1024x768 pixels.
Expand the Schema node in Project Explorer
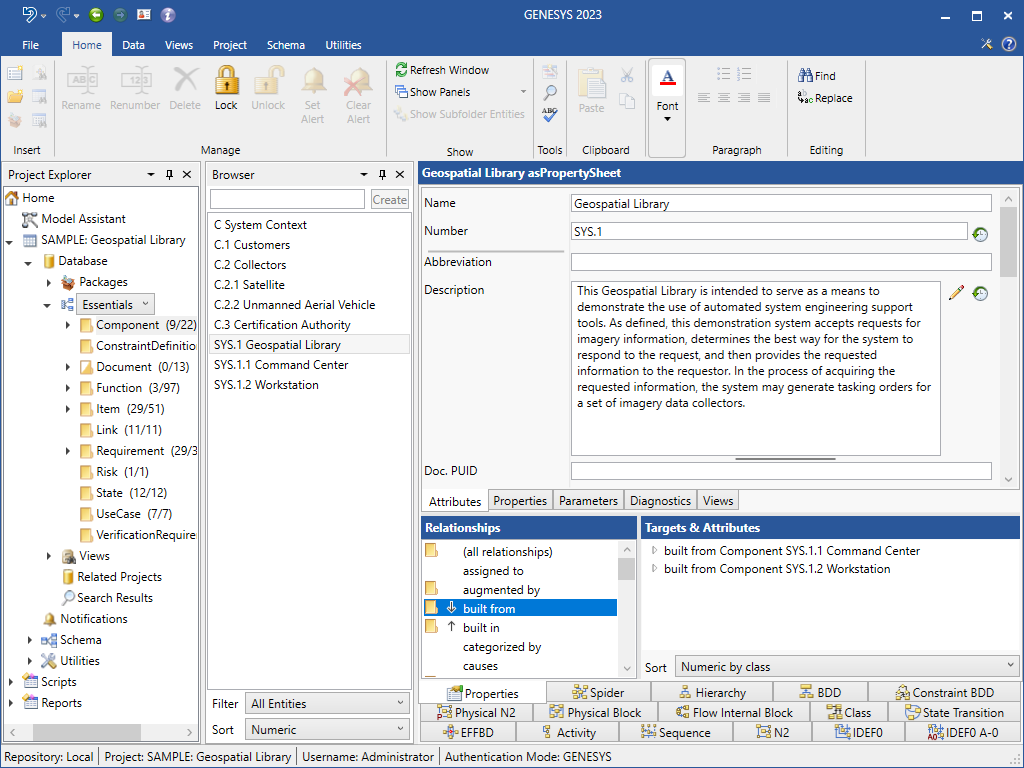(29, 640)
